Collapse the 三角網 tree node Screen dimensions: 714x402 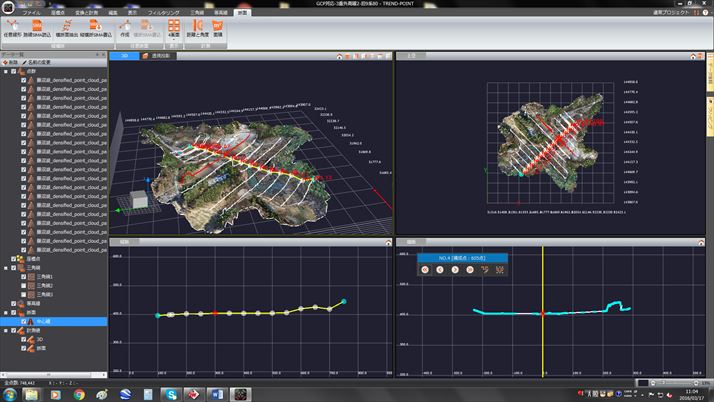(x=6, y=268)
